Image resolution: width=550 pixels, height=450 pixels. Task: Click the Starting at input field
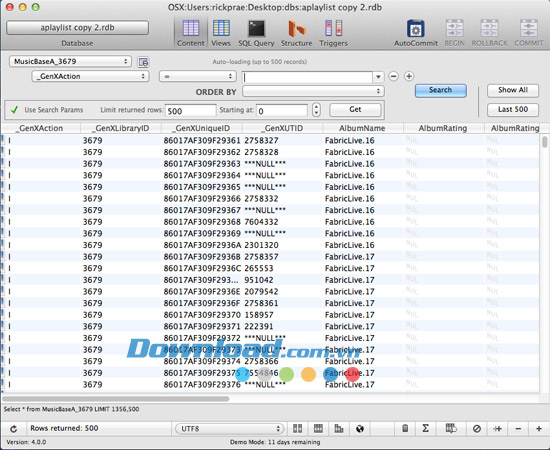tap(282, 111)
